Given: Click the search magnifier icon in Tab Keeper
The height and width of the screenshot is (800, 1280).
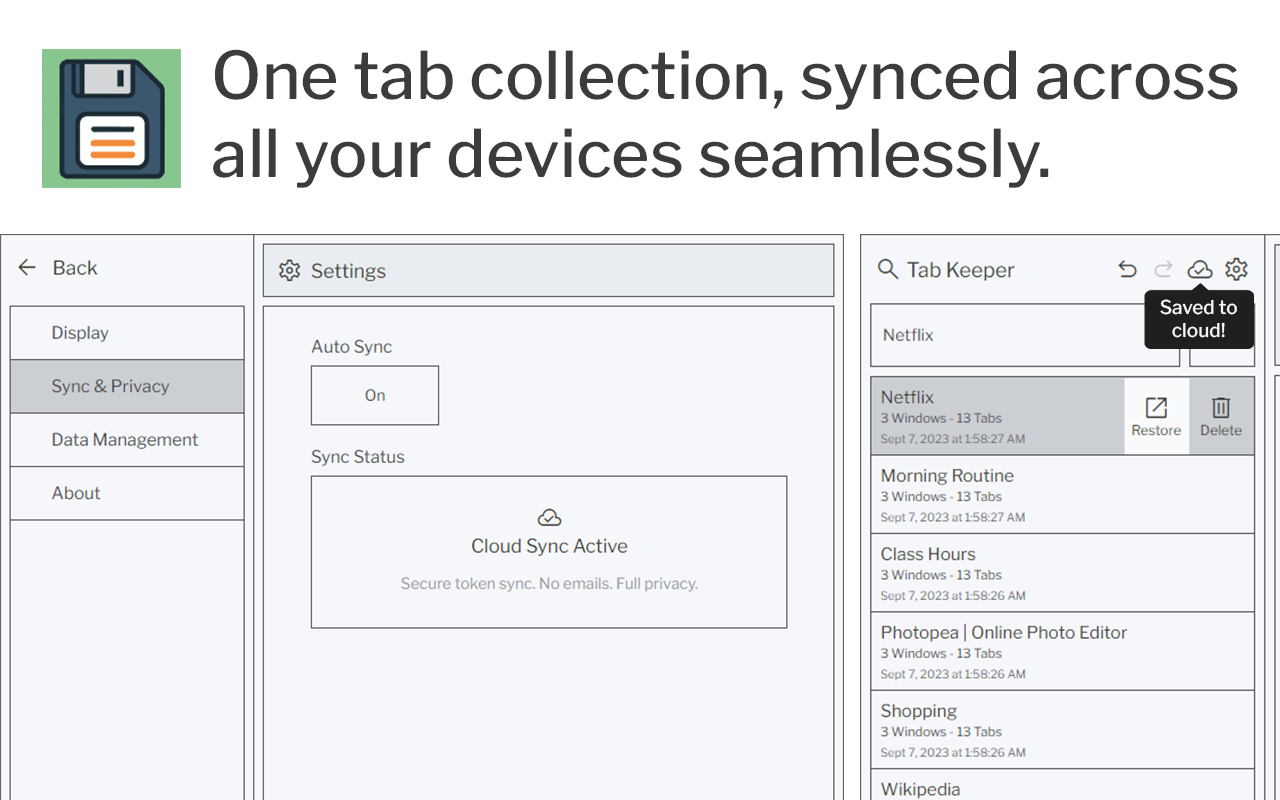Looking at the screenshot, I should point(887,269).
